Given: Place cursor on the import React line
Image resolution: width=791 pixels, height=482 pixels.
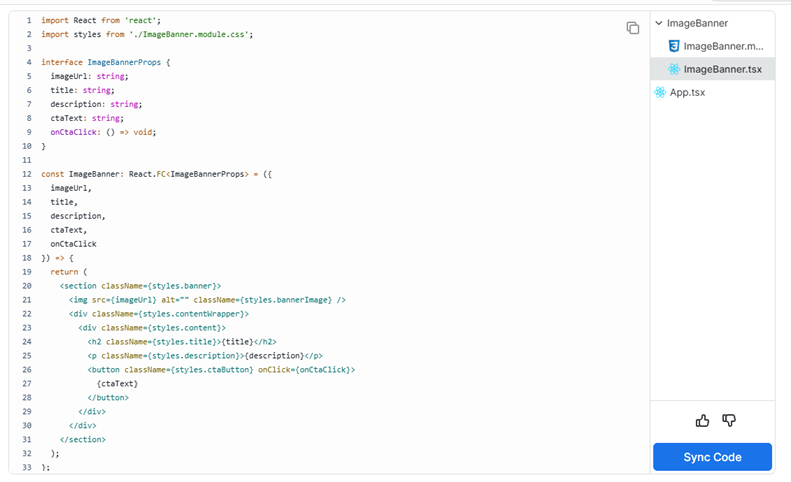Looking at the screenshot, I should click(x=100, y=20).
